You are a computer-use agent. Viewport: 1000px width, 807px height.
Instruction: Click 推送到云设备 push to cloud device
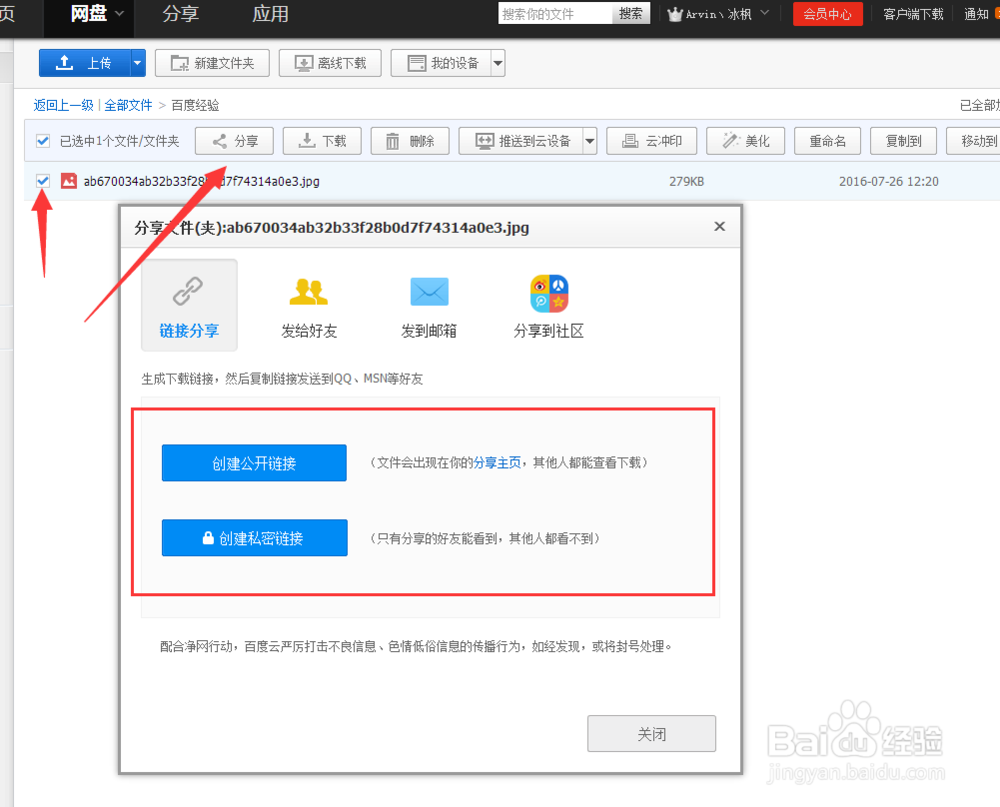pyautogui.click(x=521, y=141)
